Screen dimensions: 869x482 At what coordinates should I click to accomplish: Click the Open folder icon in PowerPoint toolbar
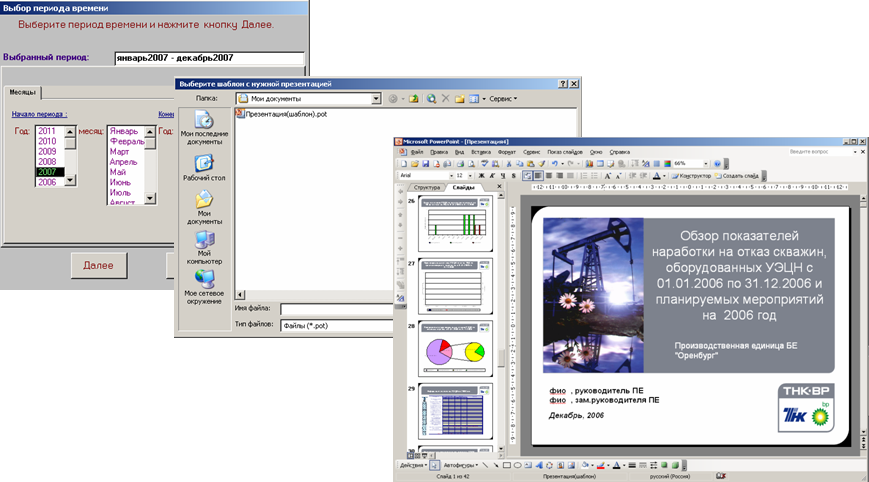tap(415, 163)
